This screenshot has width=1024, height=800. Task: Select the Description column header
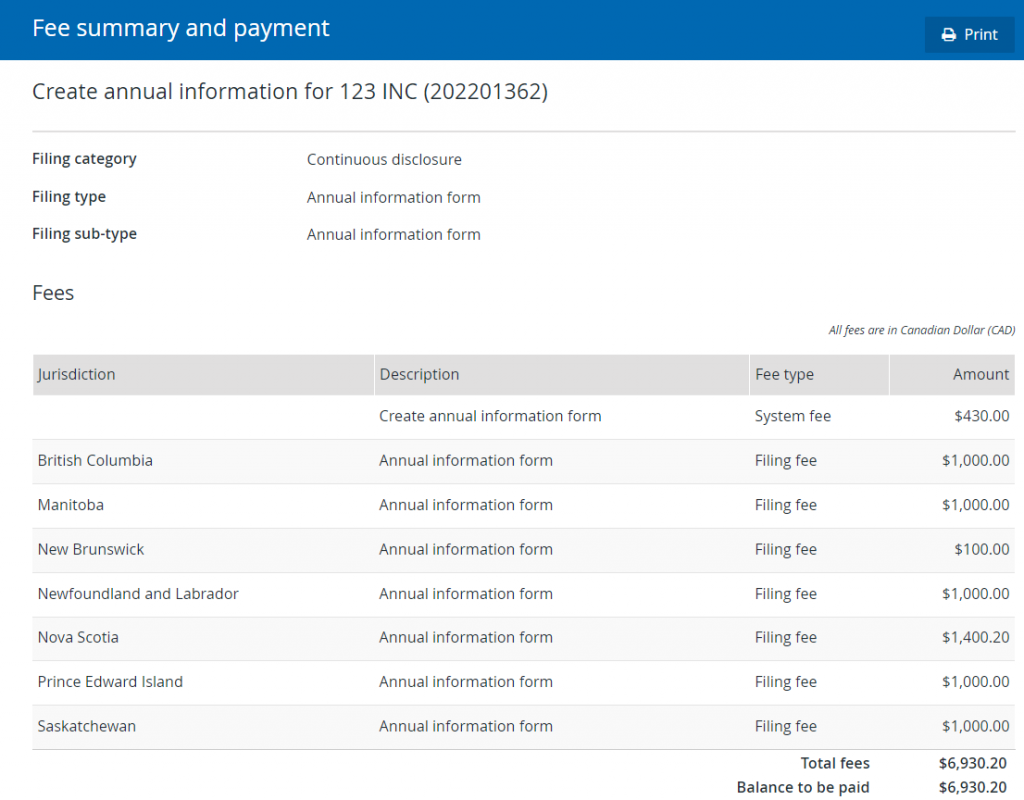(x=419, y=374)
